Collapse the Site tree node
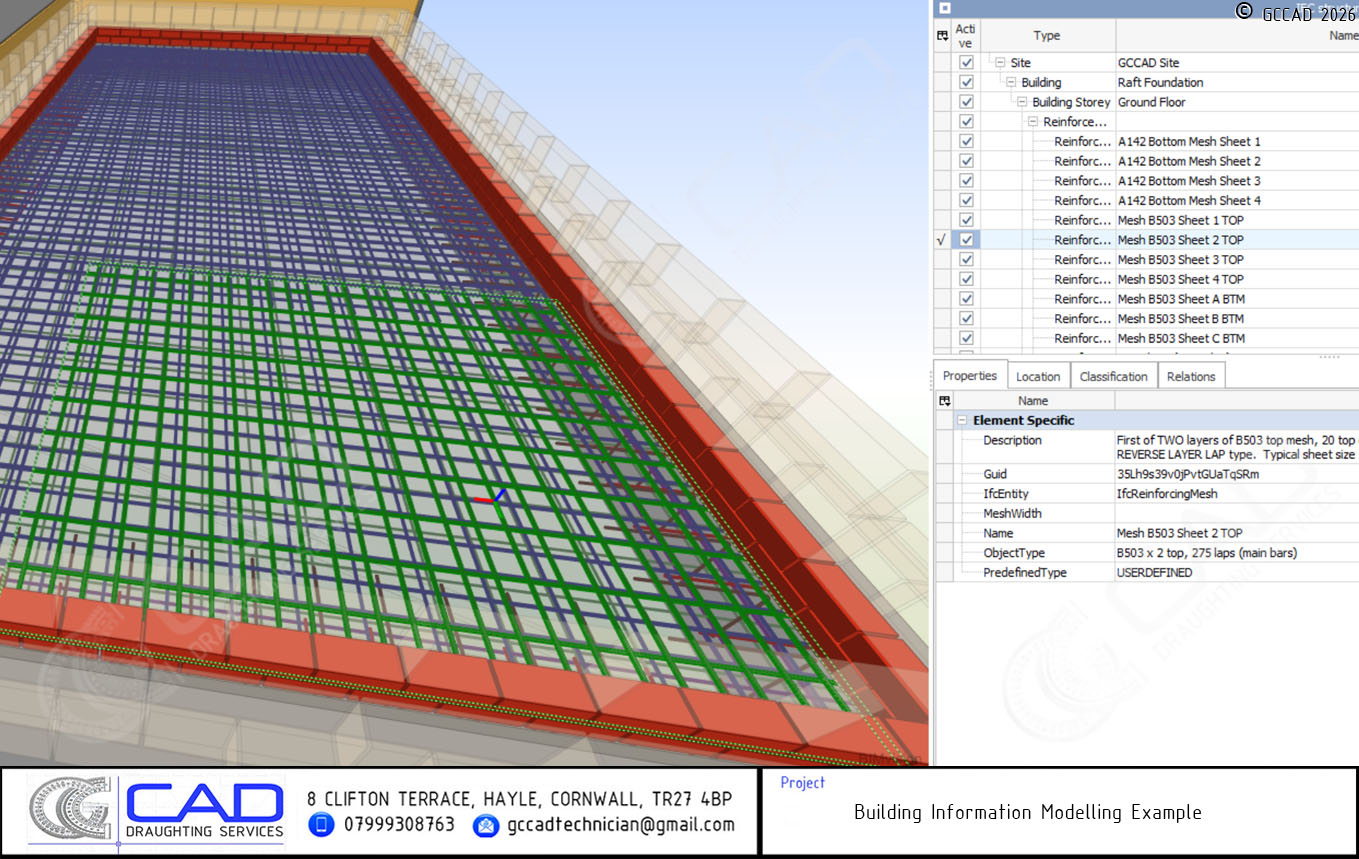Screen dimensions: 1359x859 tap(1000, 63)
